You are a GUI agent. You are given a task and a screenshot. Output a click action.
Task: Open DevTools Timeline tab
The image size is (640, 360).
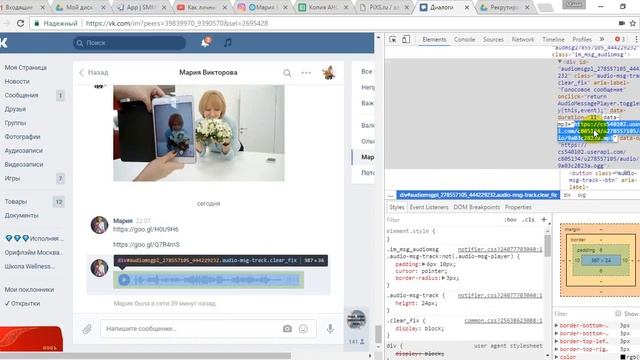[x=553, y=40]
